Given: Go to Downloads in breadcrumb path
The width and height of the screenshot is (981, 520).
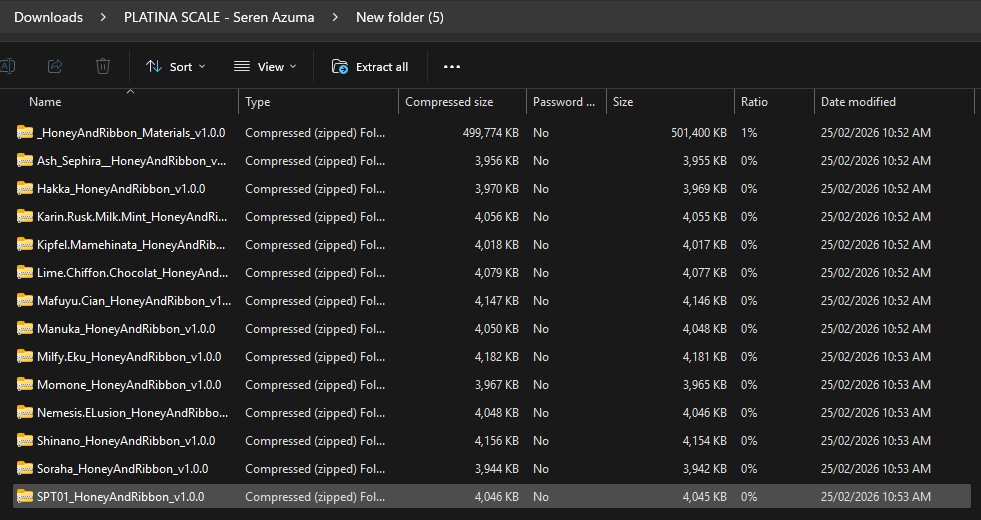Looking at the screenshot, I should (48, 18).
